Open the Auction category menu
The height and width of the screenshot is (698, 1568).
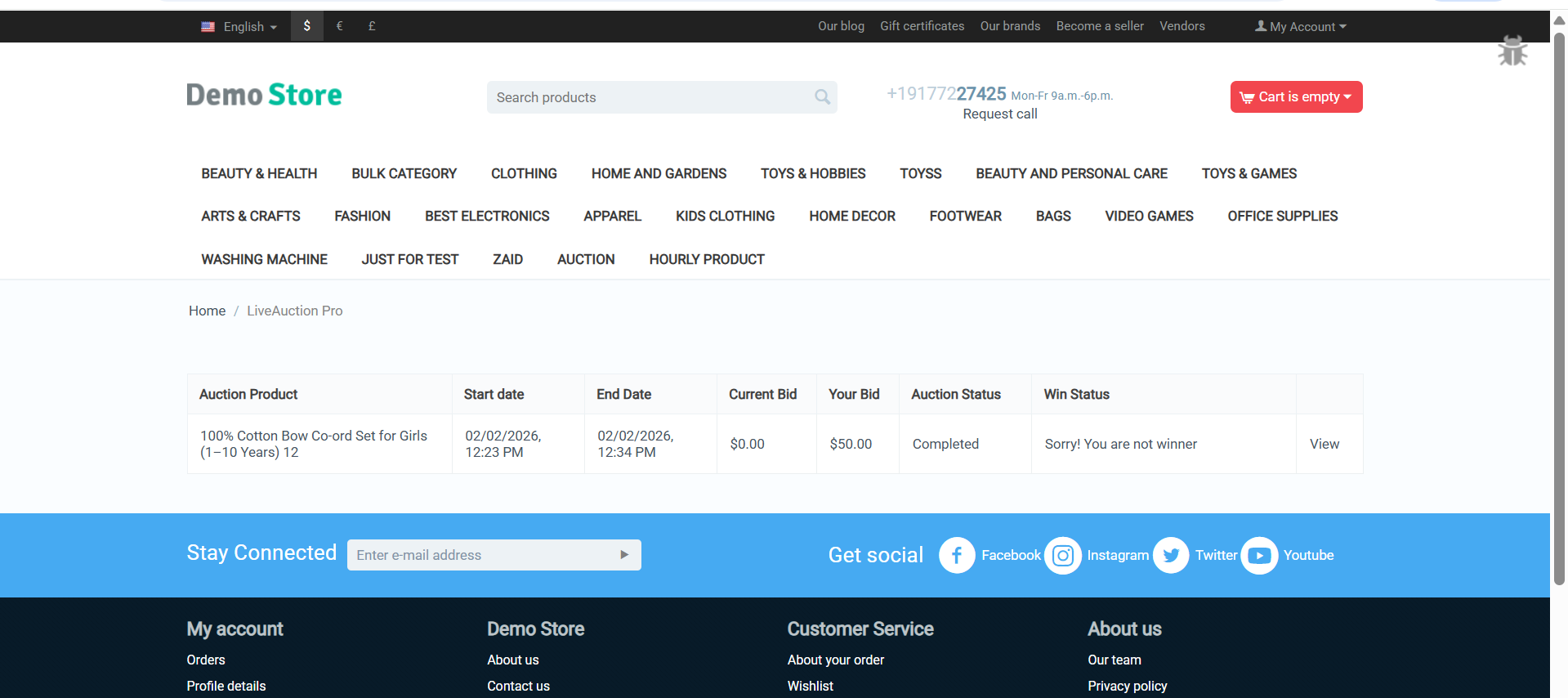586,259
